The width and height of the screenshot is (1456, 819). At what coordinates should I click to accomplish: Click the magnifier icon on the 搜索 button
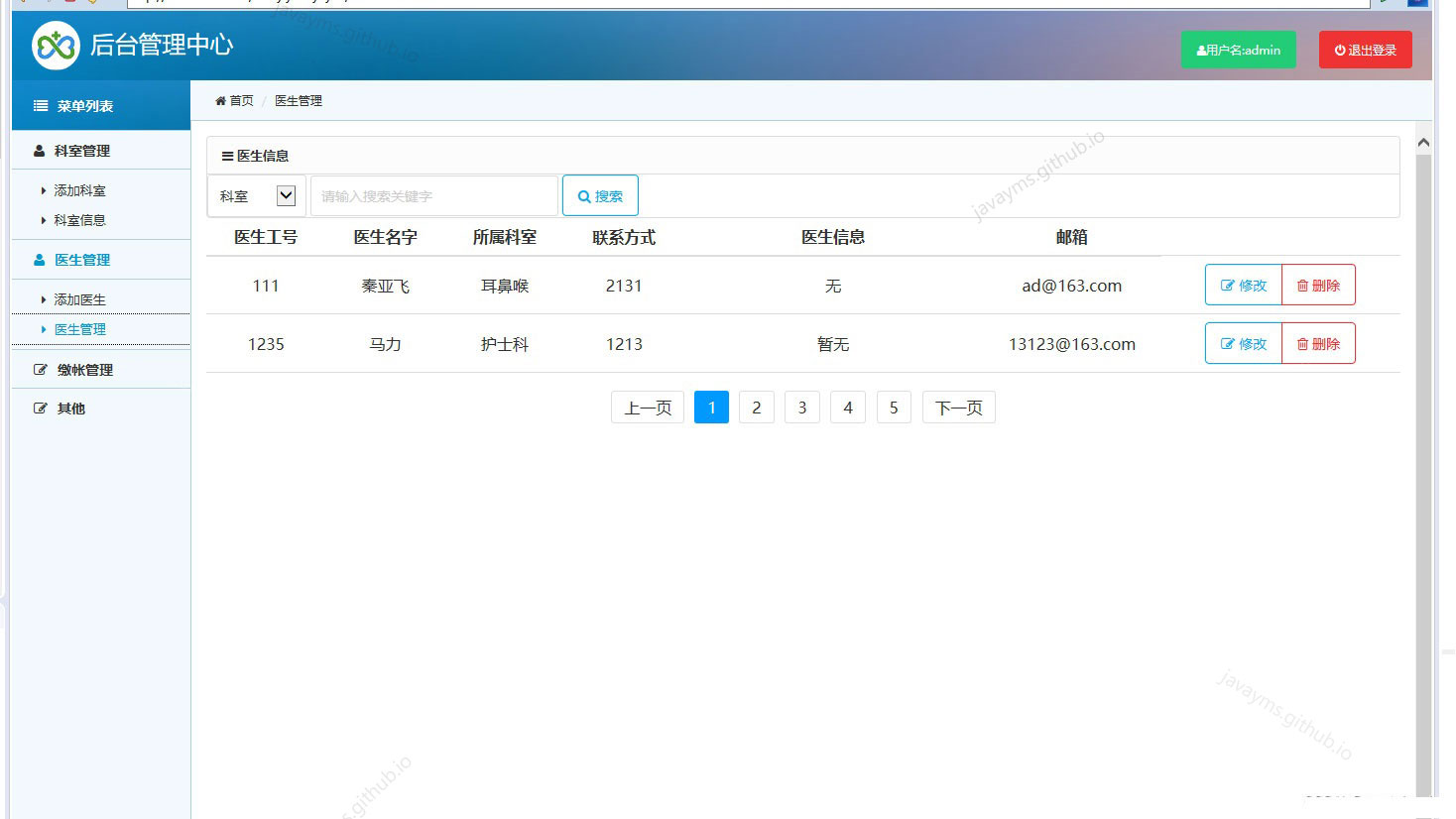(x=583, y=195)
